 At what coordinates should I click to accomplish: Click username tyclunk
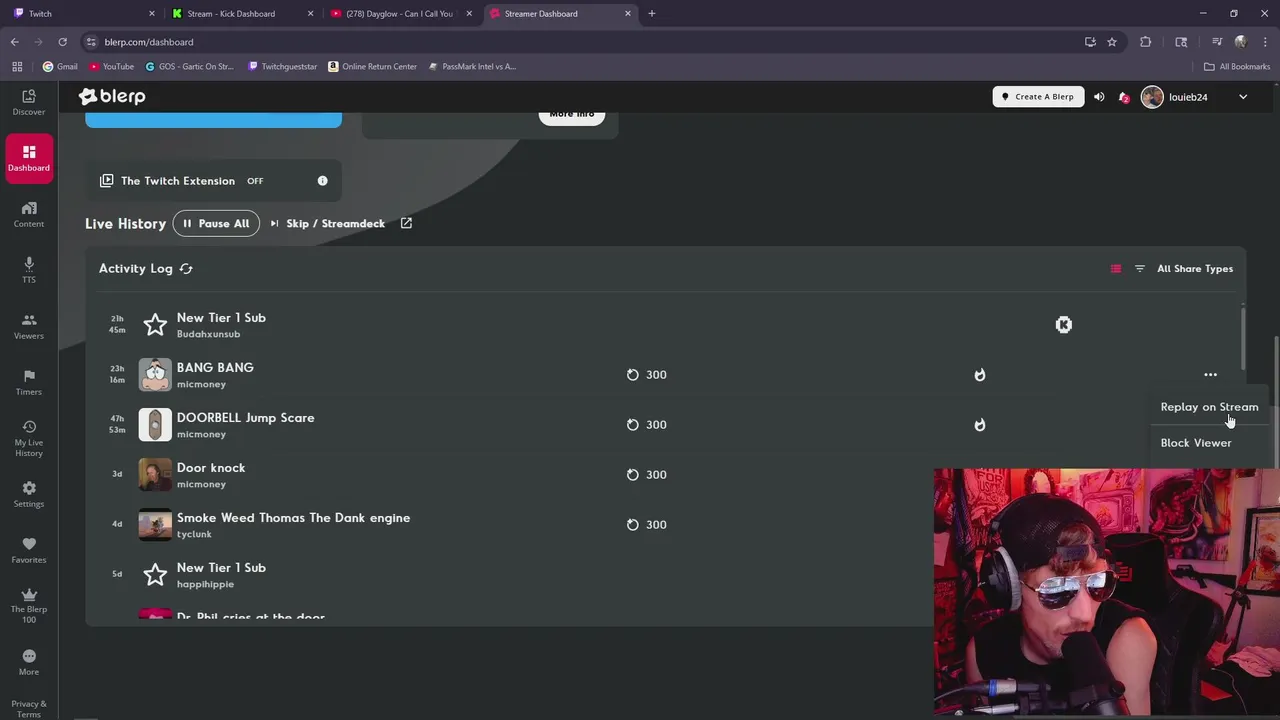point(194,534)
